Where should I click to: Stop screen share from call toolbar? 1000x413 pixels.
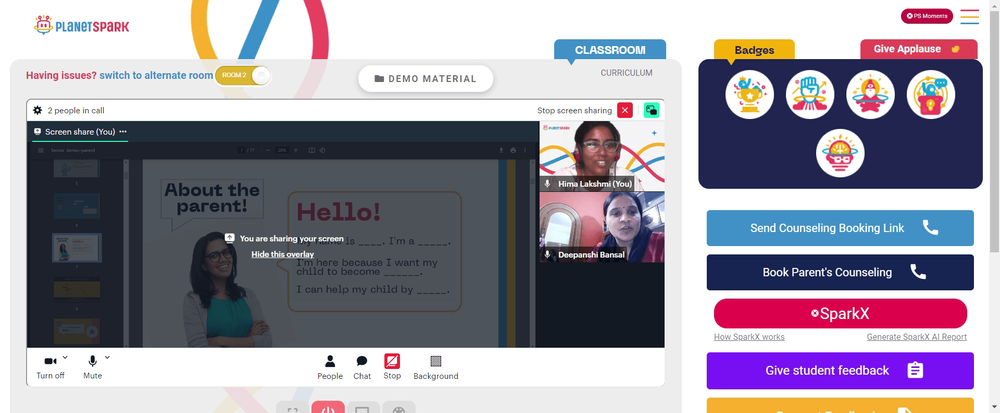coord(392,367)
